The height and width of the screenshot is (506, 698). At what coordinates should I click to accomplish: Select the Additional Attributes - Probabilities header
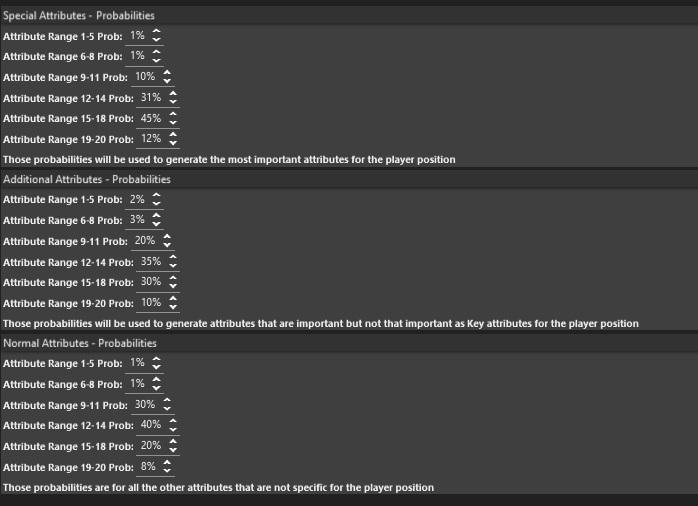click(x=87, y=180)
